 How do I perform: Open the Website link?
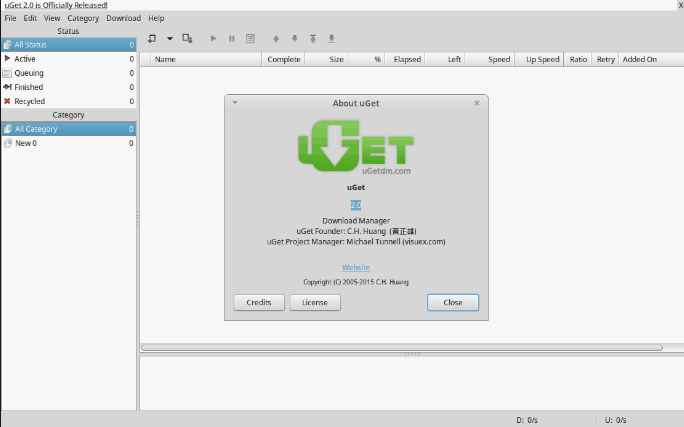pyautogui.click(x=356, y=267)
